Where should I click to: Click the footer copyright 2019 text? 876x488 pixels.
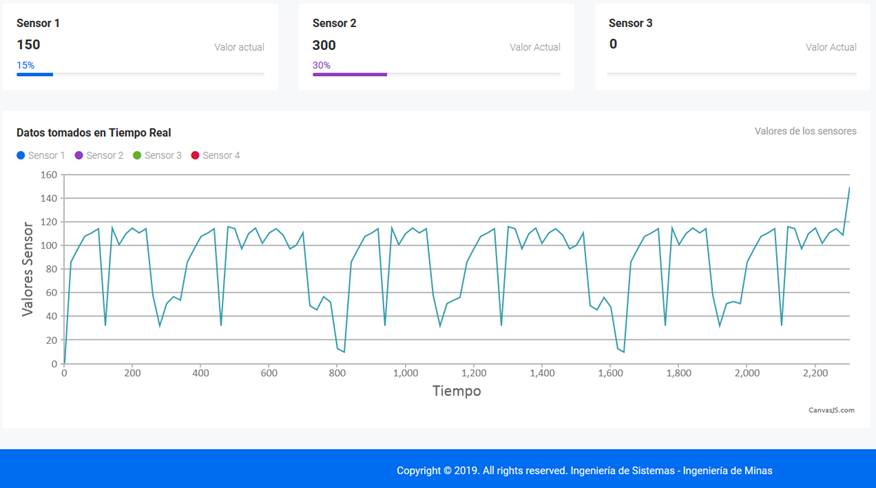[x=584, y=471]
